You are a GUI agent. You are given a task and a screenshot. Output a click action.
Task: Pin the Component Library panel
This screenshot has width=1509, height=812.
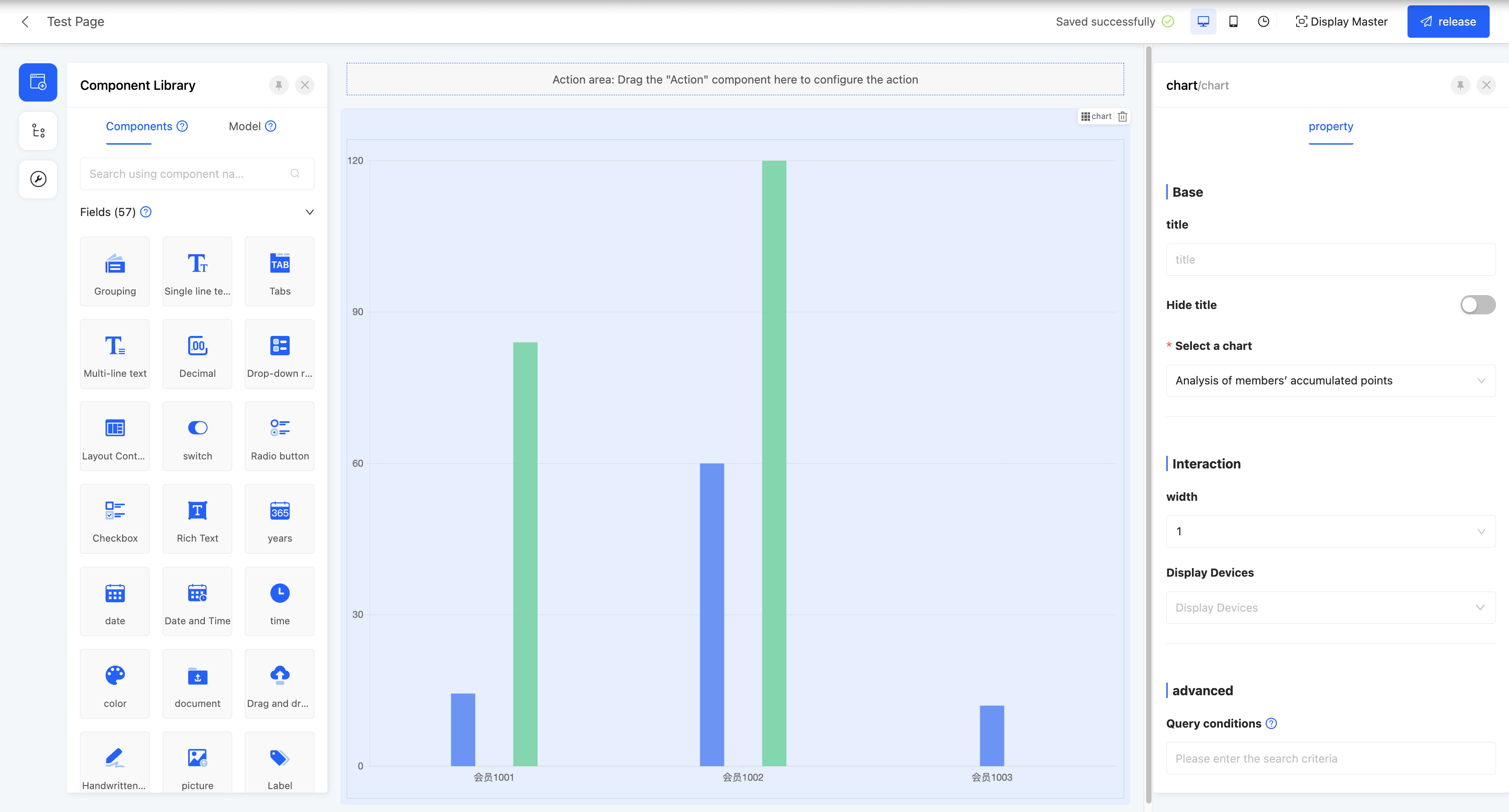tap(279, 85)
